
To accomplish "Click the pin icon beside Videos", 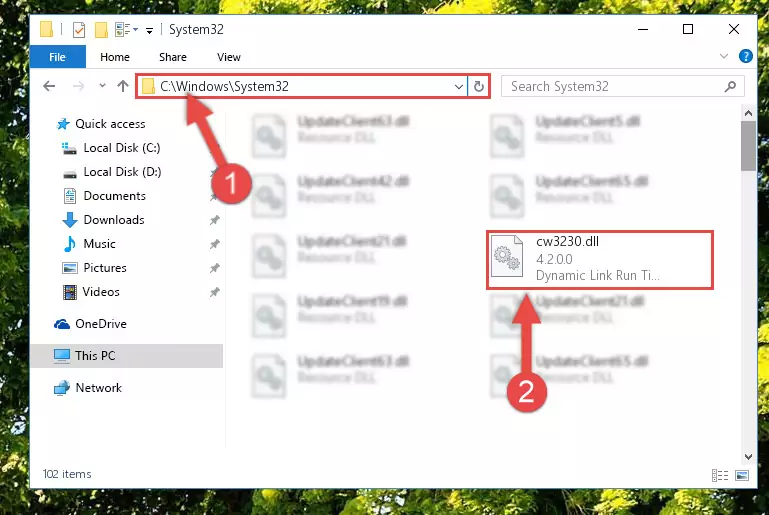I will click(214, 292).
